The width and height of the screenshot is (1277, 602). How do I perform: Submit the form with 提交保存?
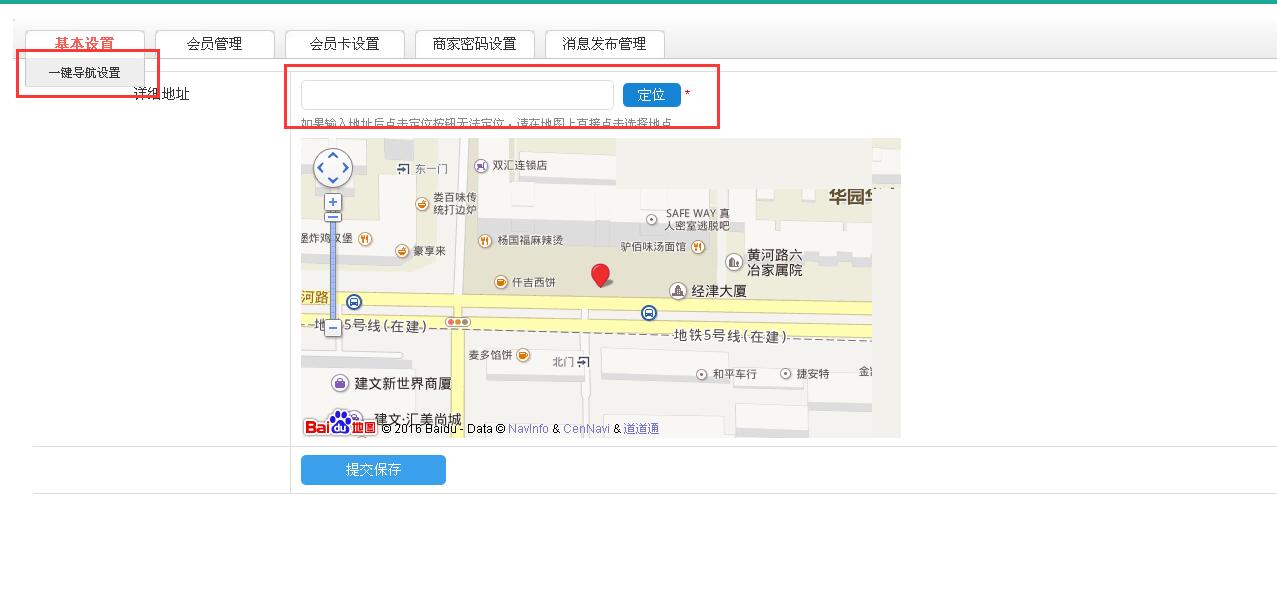pyautogui.click(x=373, y=470)
